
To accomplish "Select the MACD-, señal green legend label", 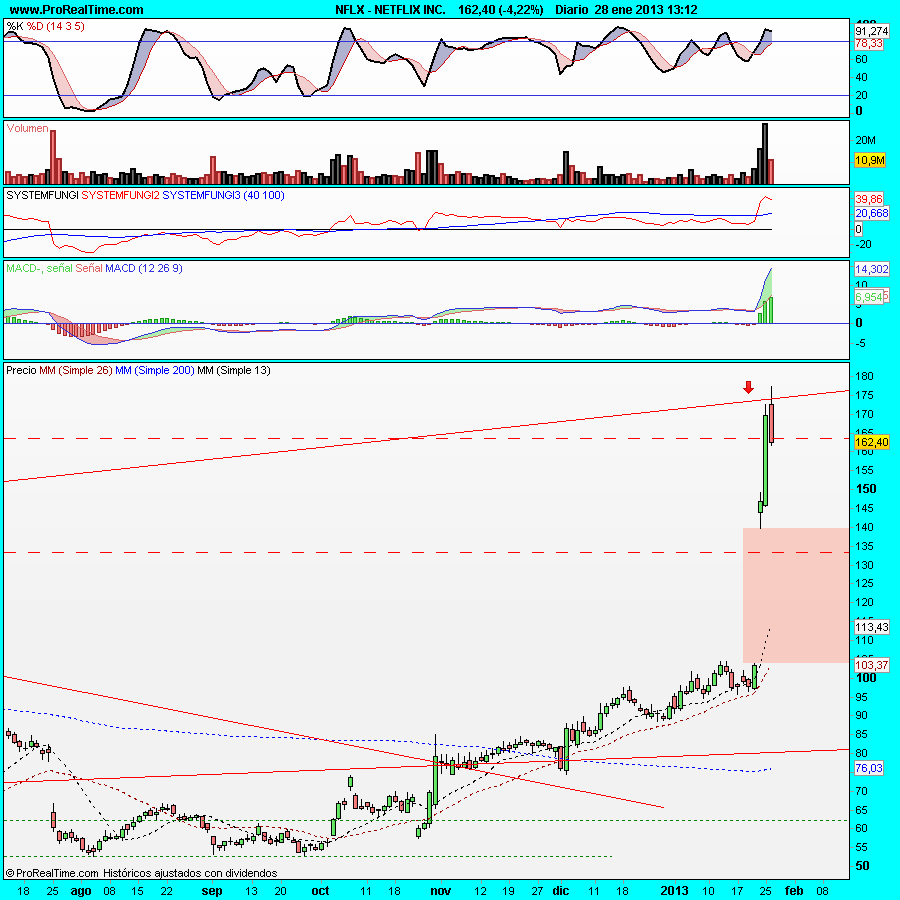I will pos(38,268).
